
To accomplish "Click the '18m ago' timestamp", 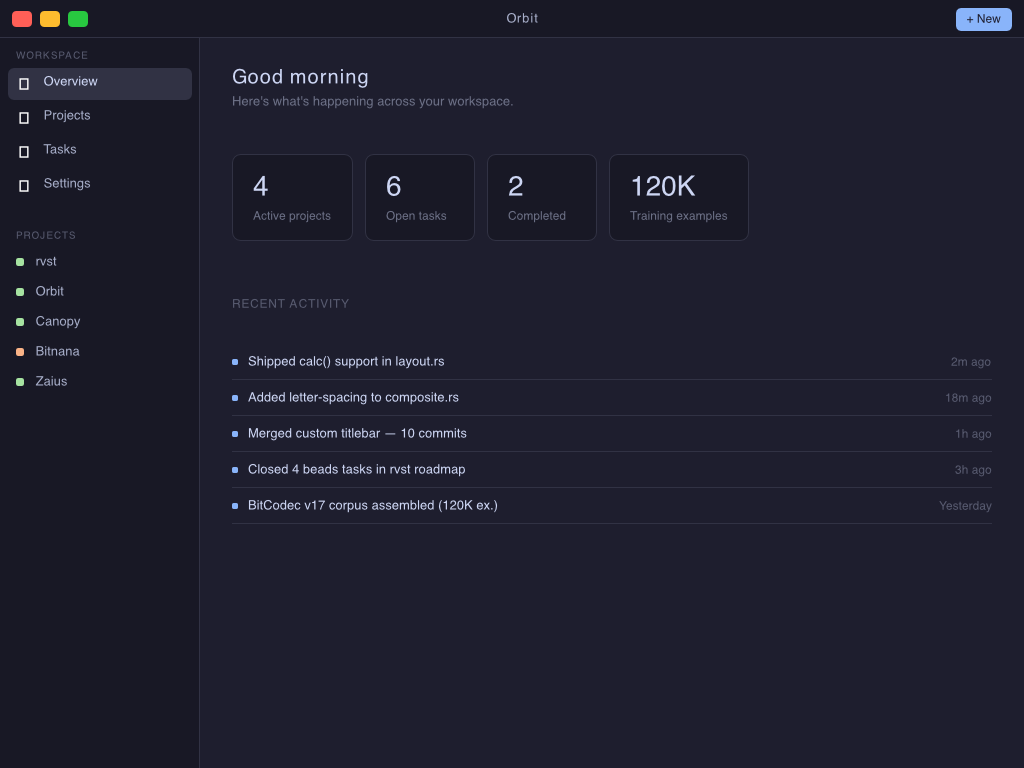I will pyautogui.click(x=968, y=398).
